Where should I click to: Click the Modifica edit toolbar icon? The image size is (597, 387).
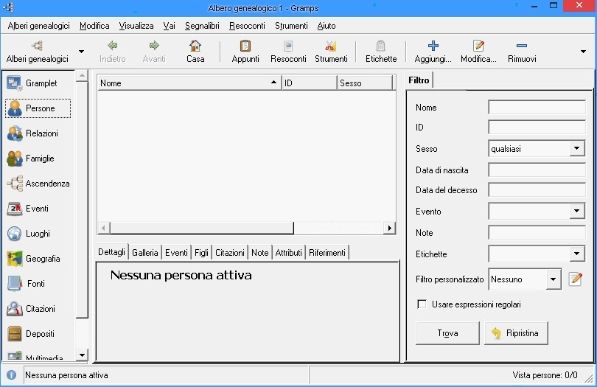478,52
